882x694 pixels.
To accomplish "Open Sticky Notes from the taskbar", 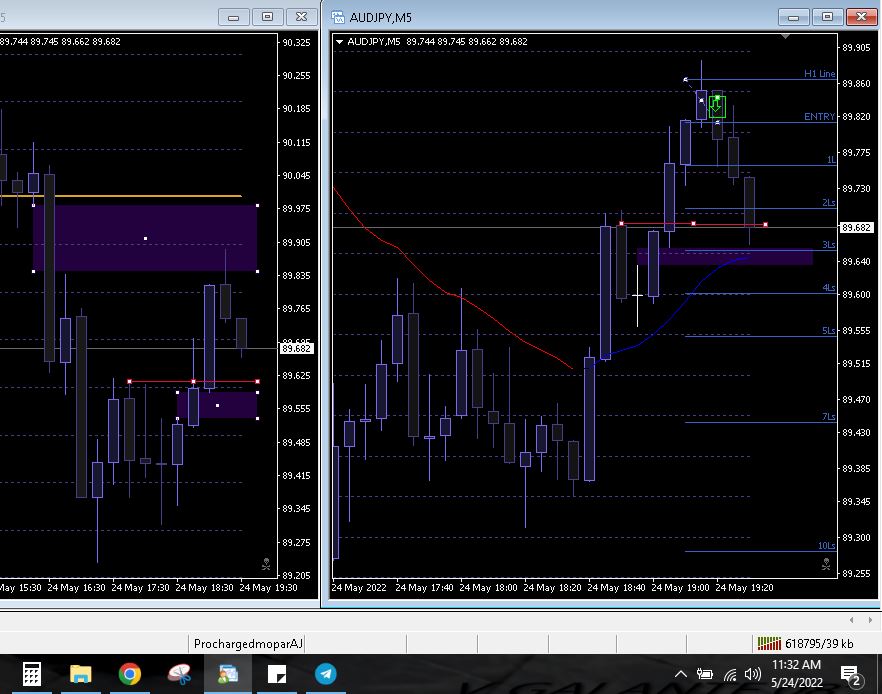I will [x=277, y=674].
